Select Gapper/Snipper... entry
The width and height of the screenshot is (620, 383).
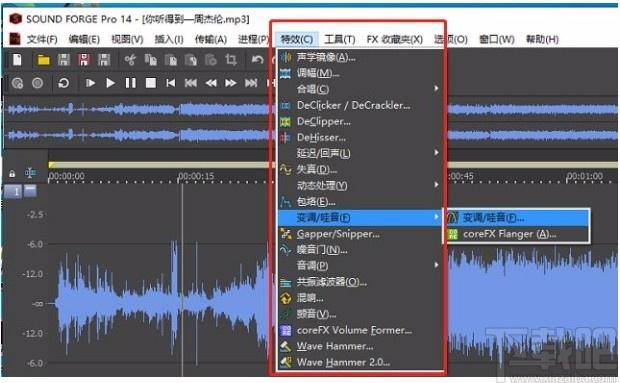point(360,234)
